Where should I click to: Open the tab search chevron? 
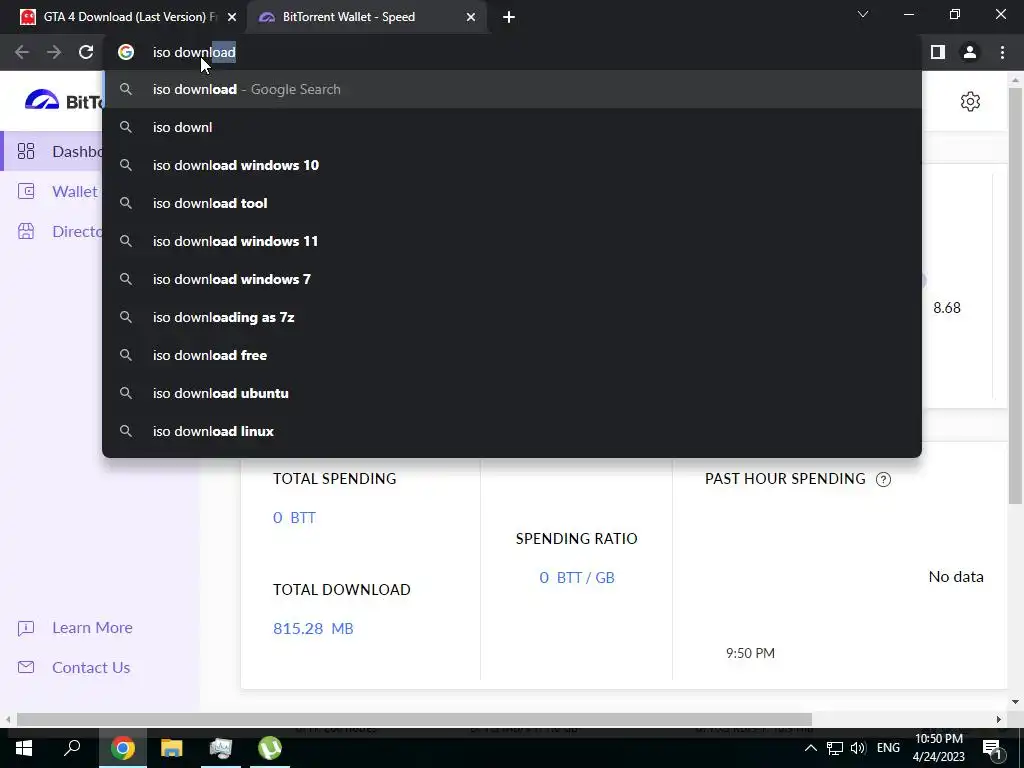(863, 14)
